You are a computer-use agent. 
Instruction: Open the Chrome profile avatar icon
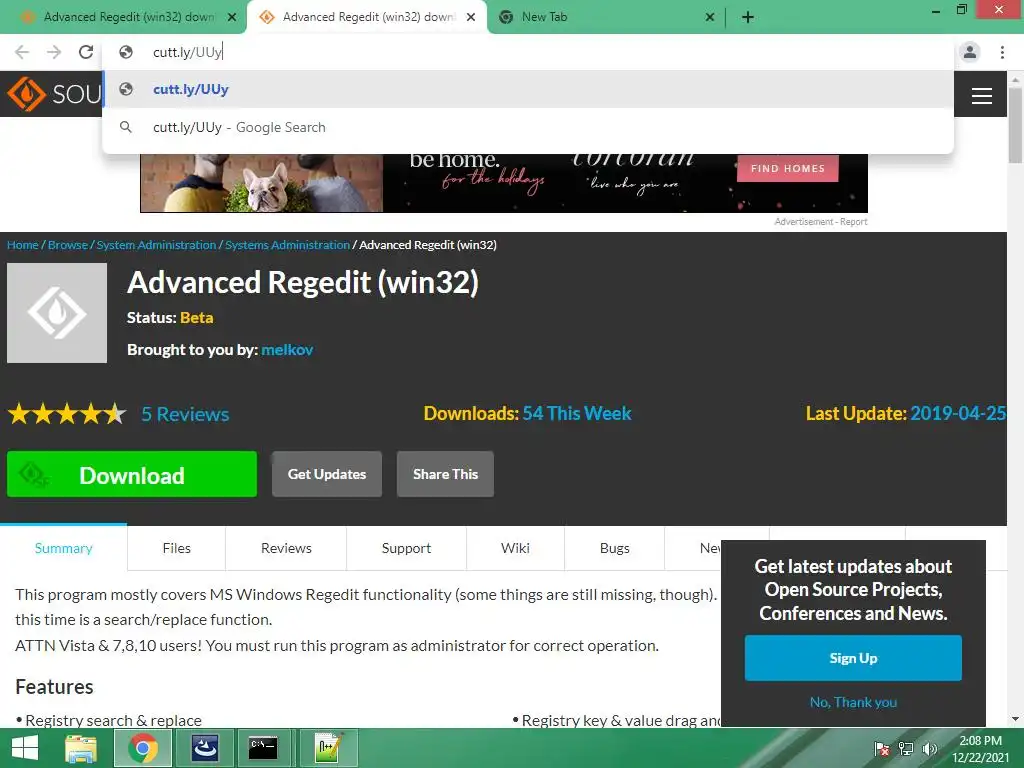[970, 52]
